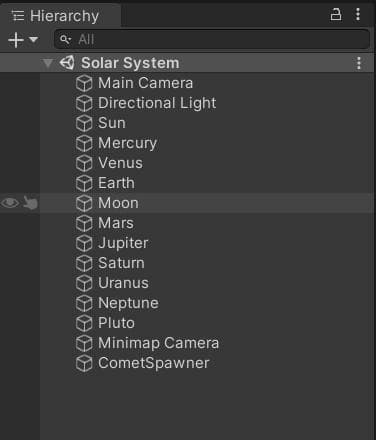Toggle Moon scene visibility eye
Screen dimensions: 376x440
click(10, 203)
